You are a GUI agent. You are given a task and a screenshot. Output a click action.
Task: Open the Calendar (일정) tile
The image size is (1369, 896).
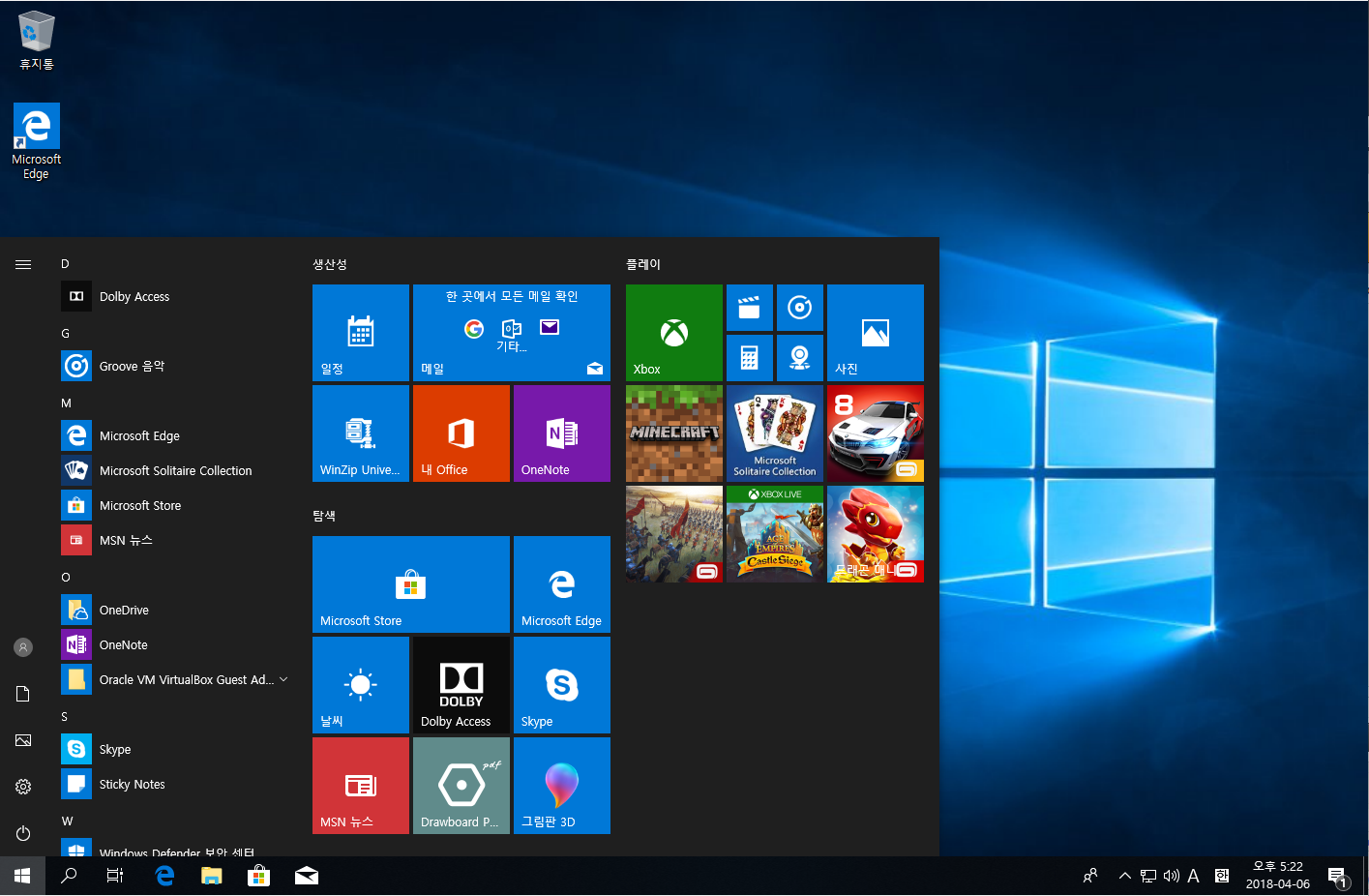click(x=361, y=333)
